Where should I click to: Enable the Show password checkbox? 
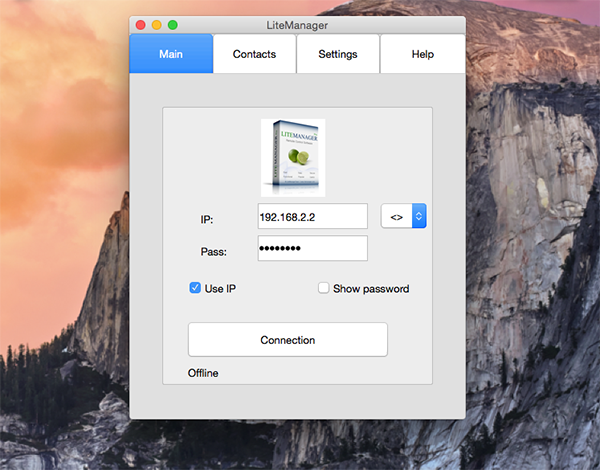(x=323, y=288)
